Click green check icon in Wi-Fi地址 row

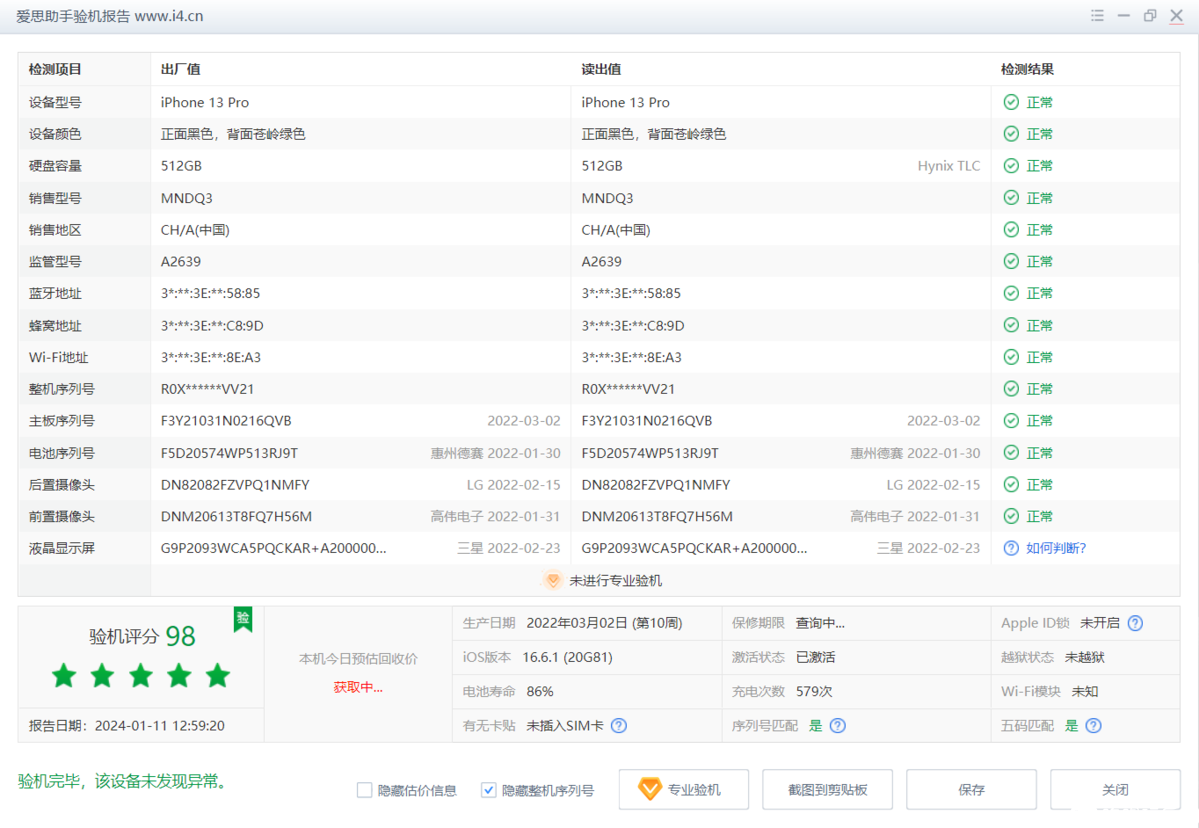pos(1011,357)
